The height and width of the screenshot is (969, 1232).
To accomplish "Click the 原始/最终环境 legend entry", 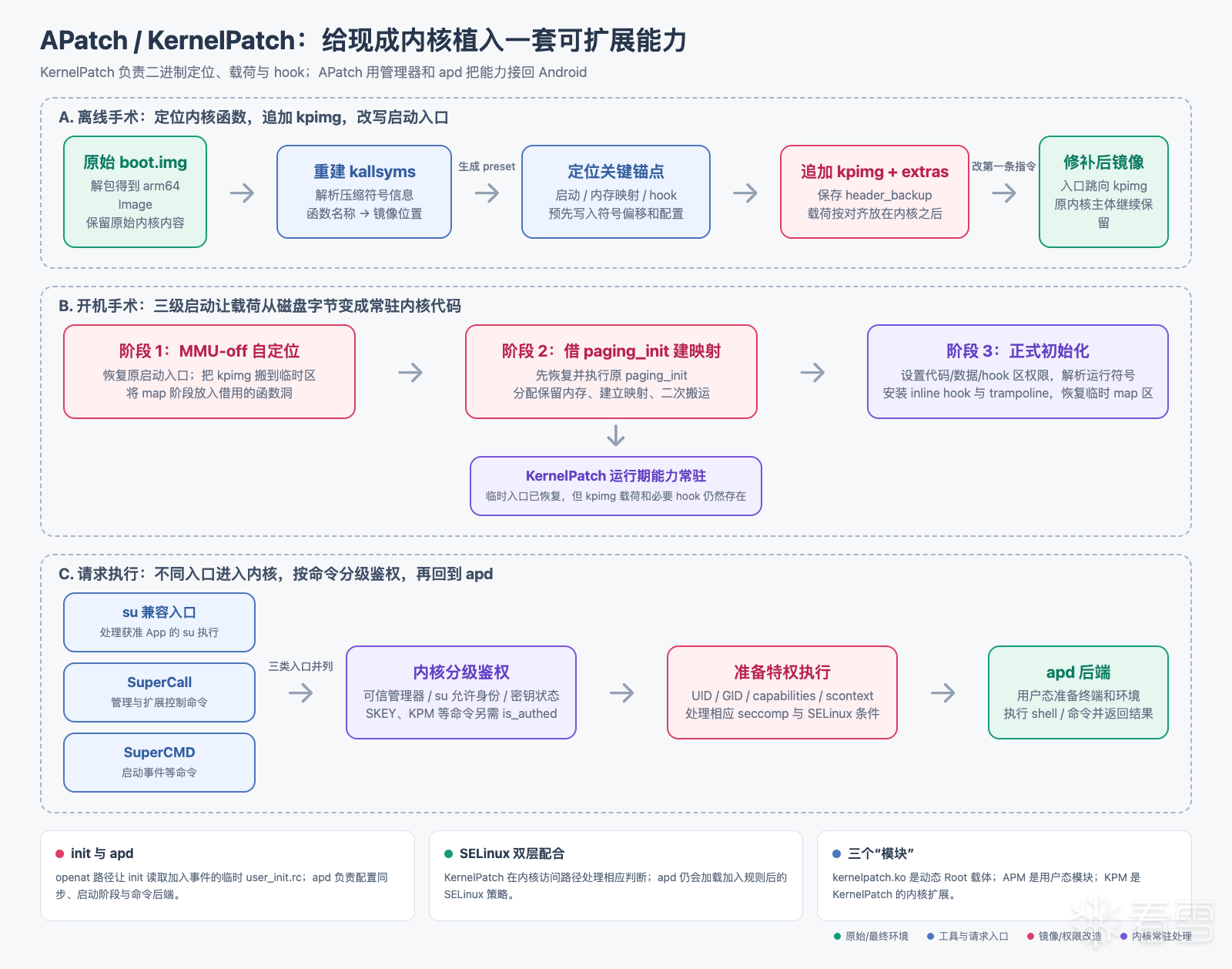I will (x=871, y=937).
